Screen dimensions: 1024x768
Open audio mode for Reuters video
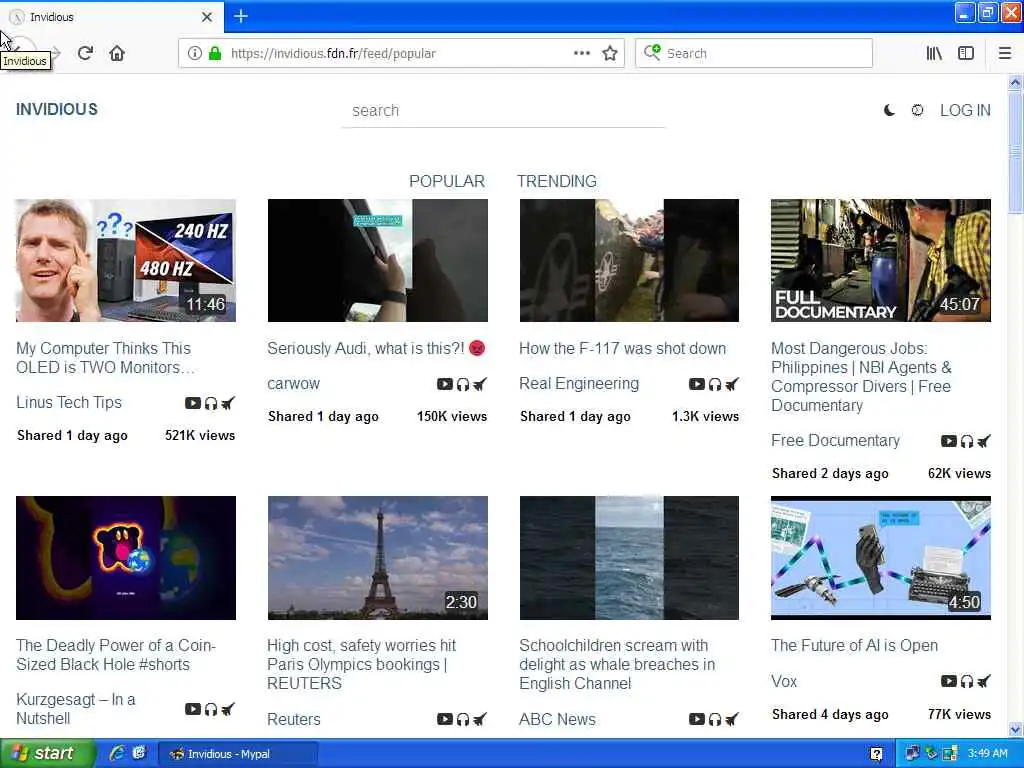click(462, 719)
